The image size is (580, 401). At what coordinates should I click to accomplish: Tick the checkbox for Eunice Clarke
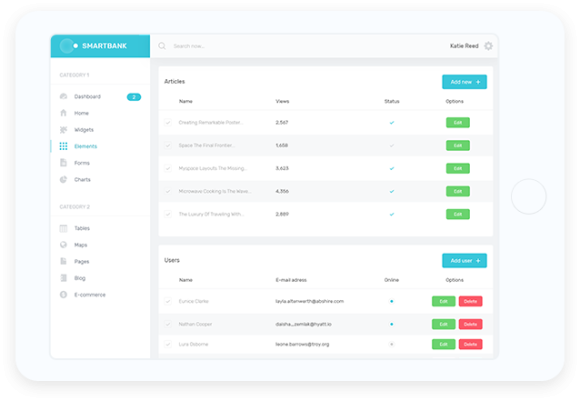tap(168, 301)
